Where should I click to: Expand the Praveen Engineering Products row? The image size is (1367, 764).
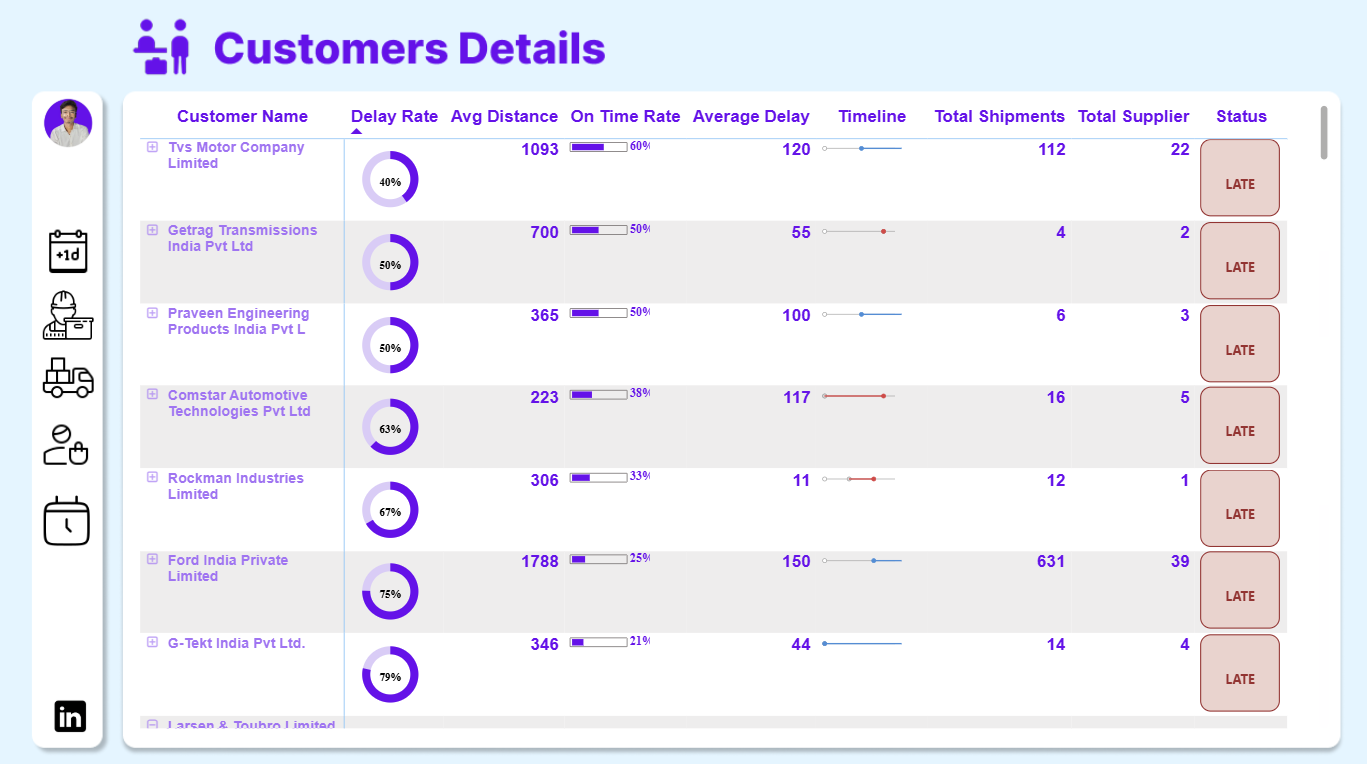click(152, 313)
